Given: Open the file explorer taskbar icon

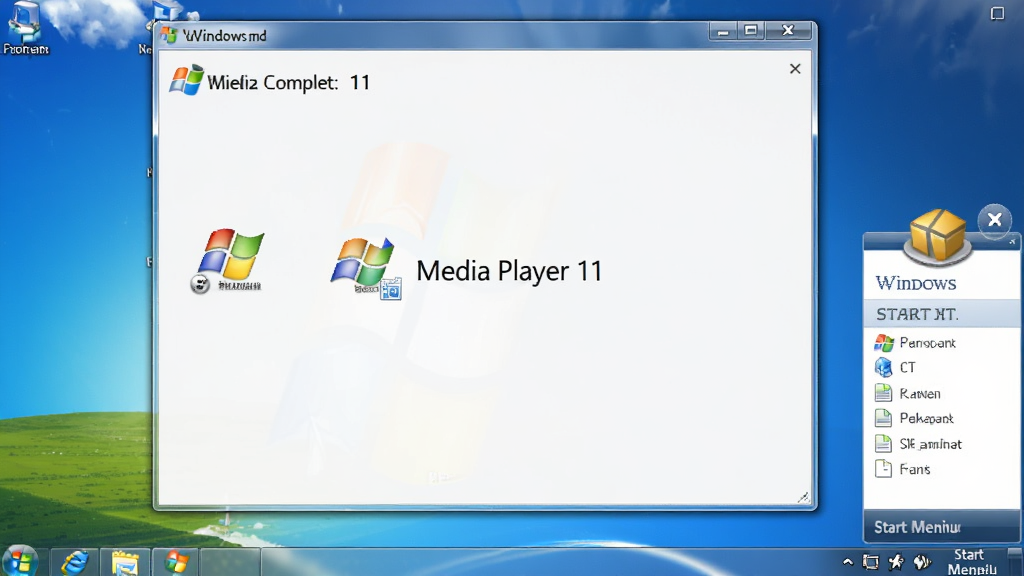Looking at the screenshot, I should (x=125, y=562).
